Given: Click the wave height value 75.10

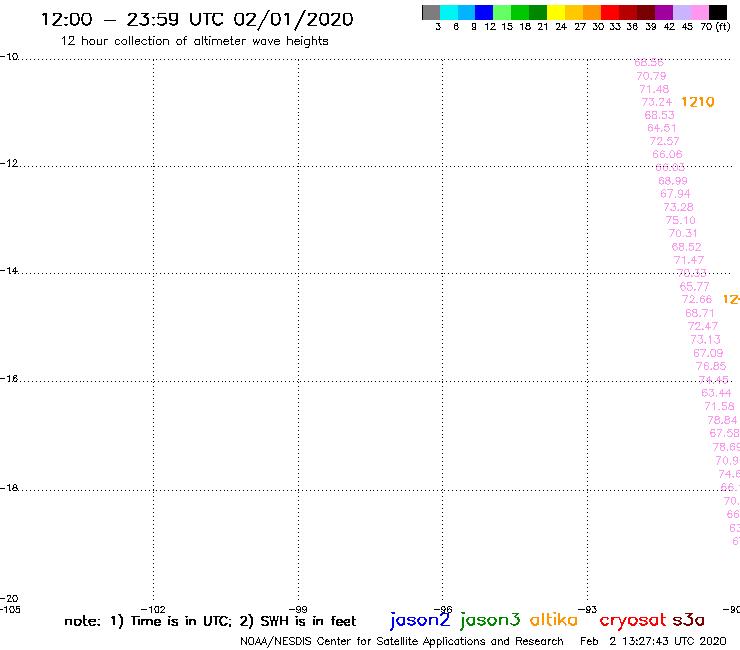Looking at the screenshot, I should coord(681,220).
